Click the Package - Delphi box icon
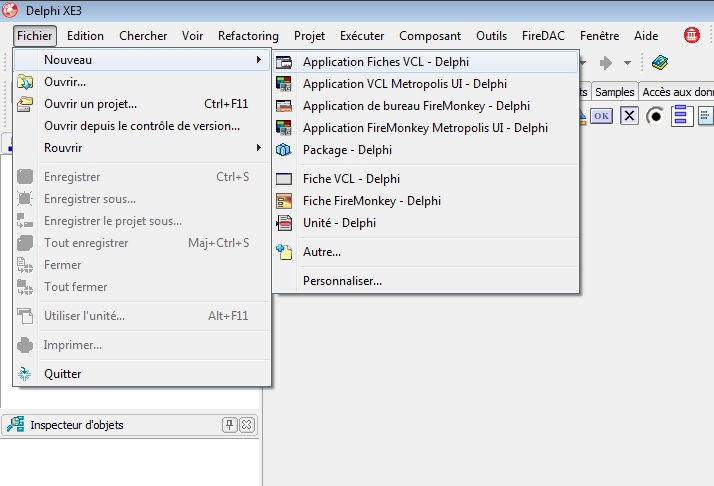The height and width of the screenshot is (486, 714). [284, 150]
